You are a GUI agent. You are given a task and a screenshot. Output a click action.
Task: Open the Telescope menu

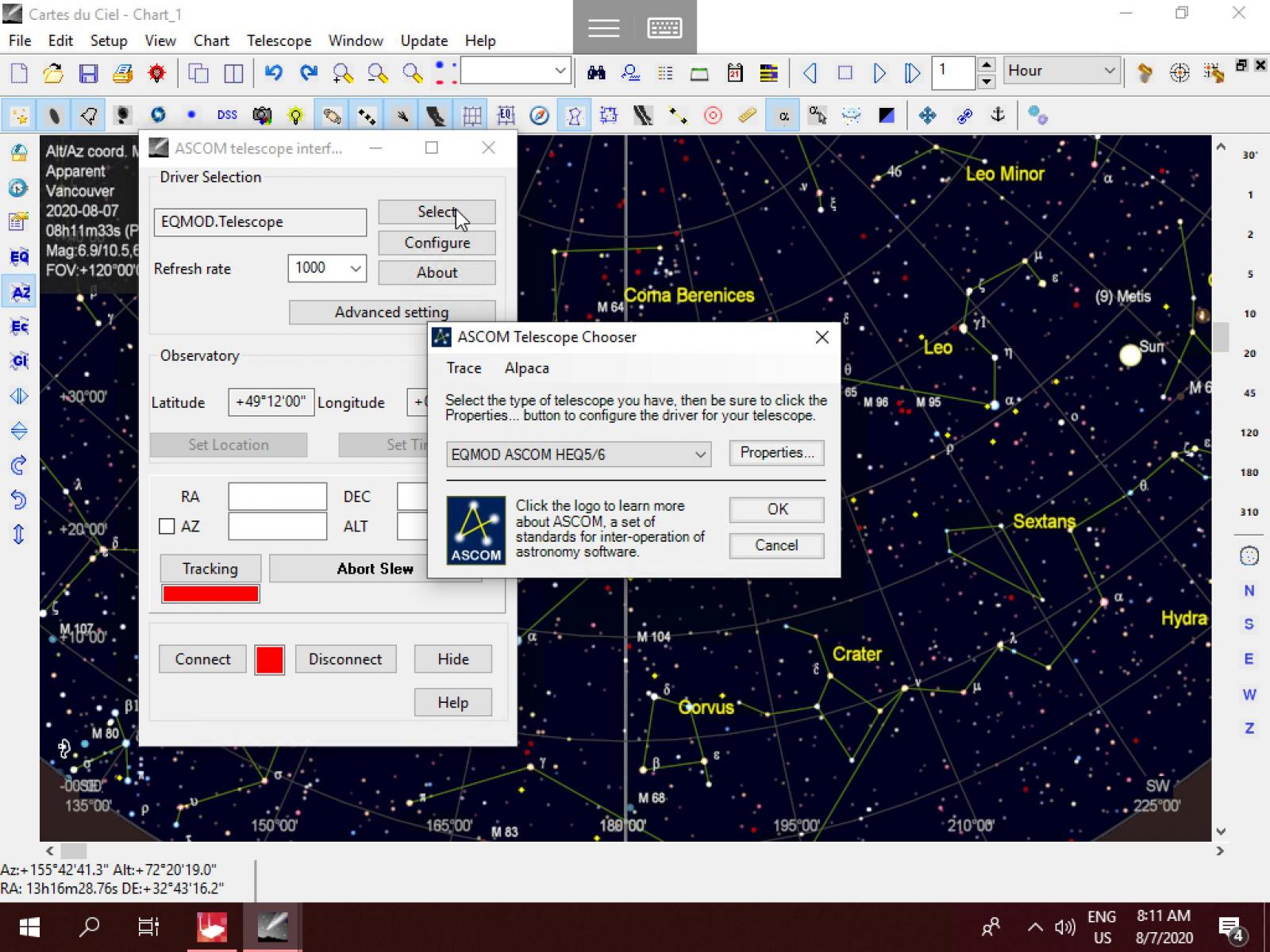279,40
